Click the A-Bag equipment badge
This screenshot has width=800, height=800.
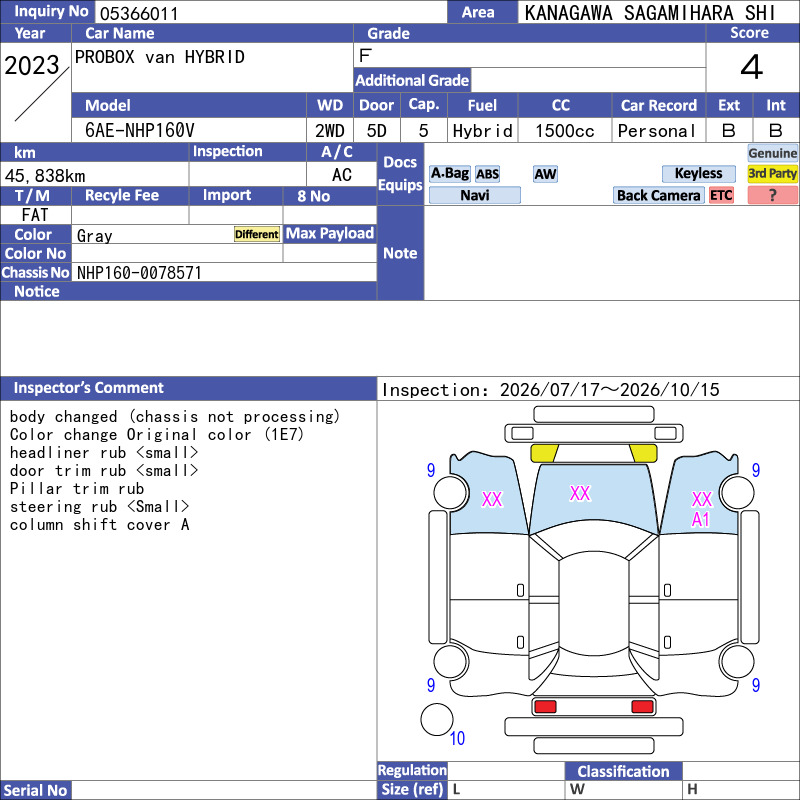pyautogui.click(x=449, y=173)
